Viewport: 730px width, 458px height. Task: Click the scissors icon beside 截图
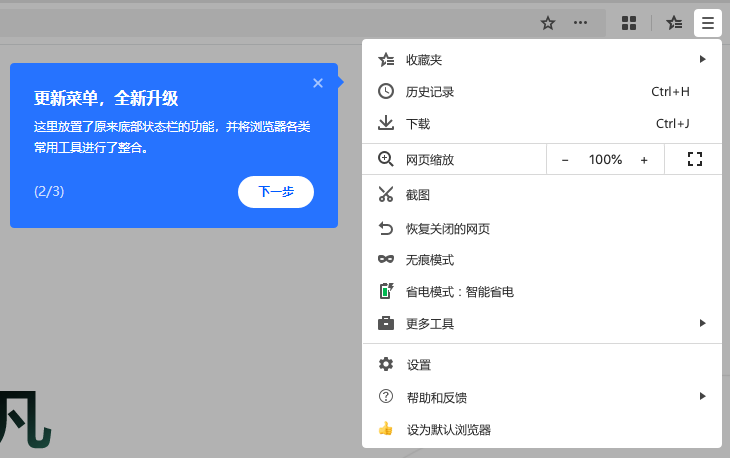[385, 194]
